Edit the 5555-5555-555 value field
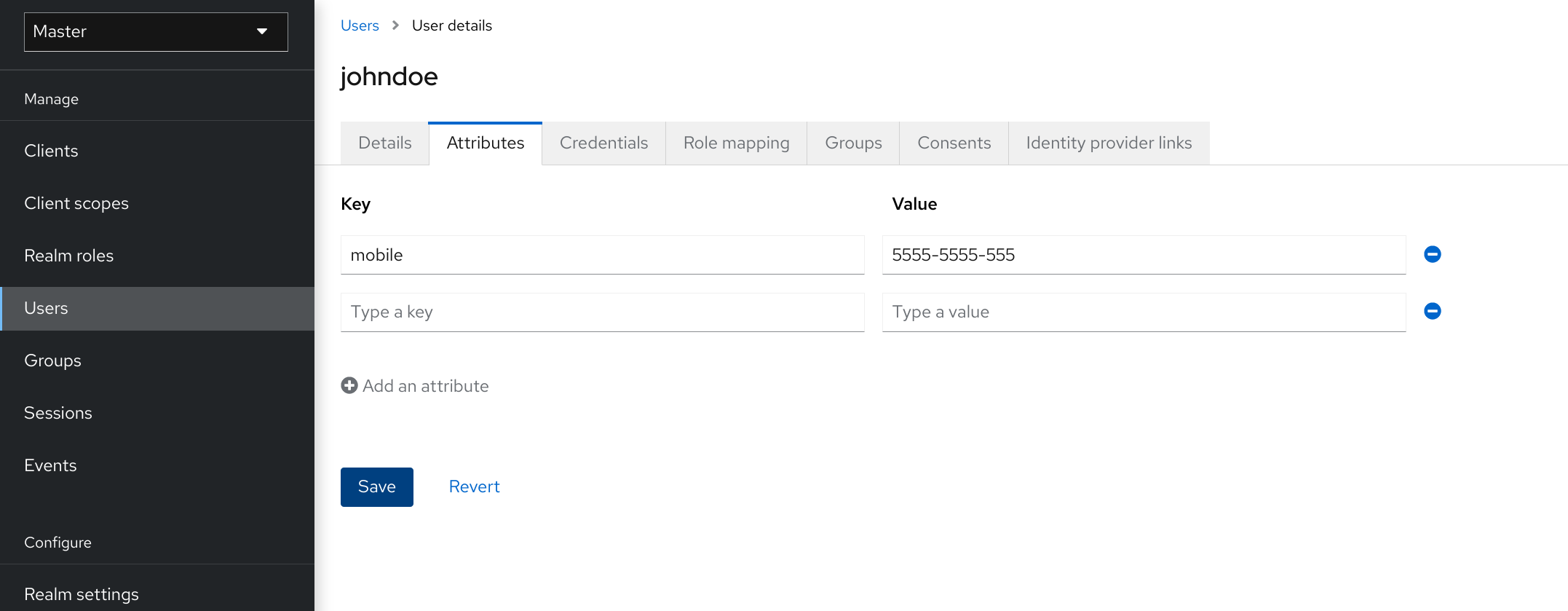The image size is (1568, 611). click(1144, 255)
